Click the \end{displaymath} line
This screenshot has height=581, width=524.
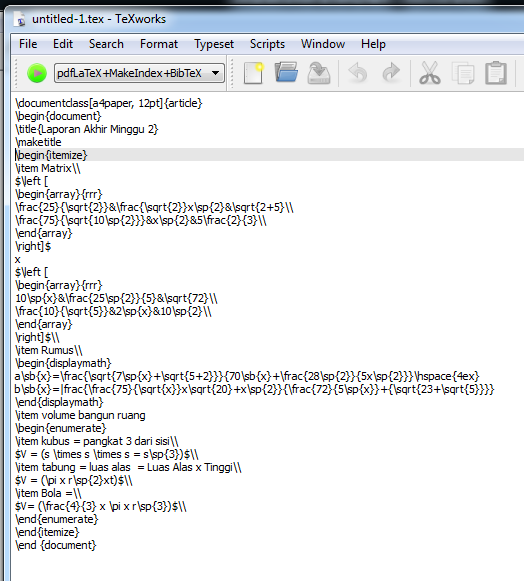tap(59, 402)
